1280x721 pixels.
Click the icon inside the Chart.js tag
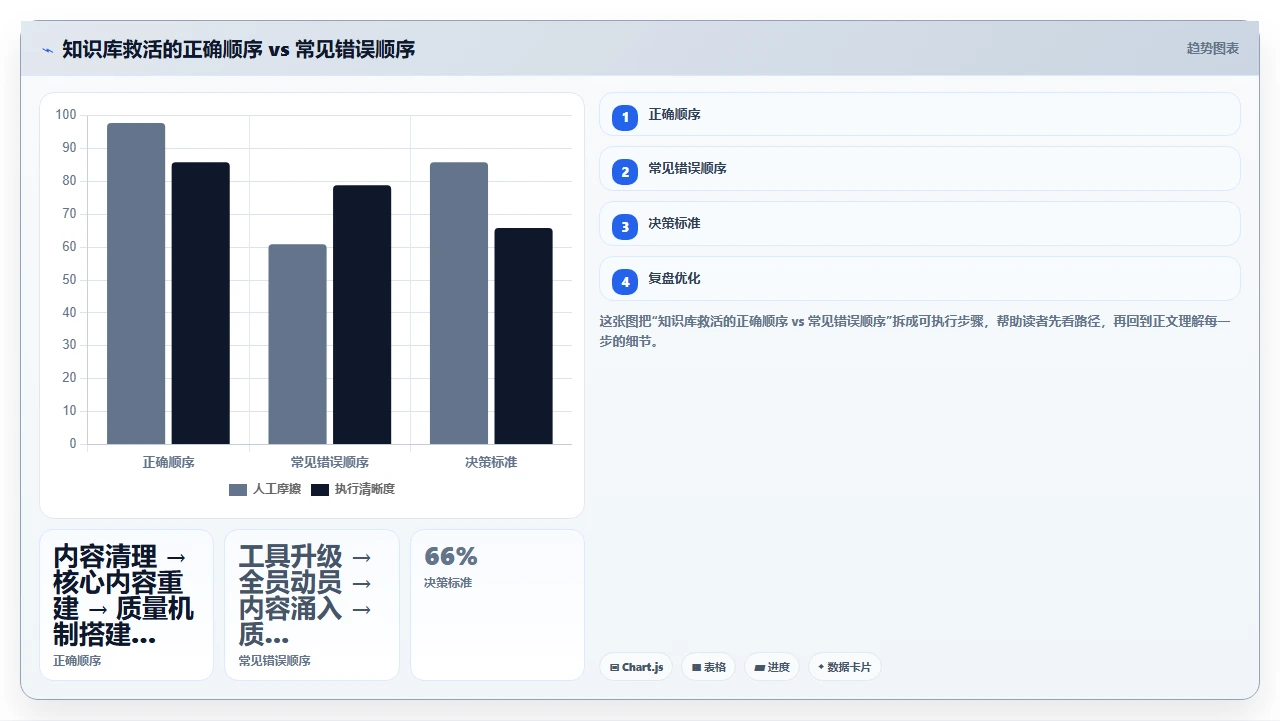click(x=614, y=667)
